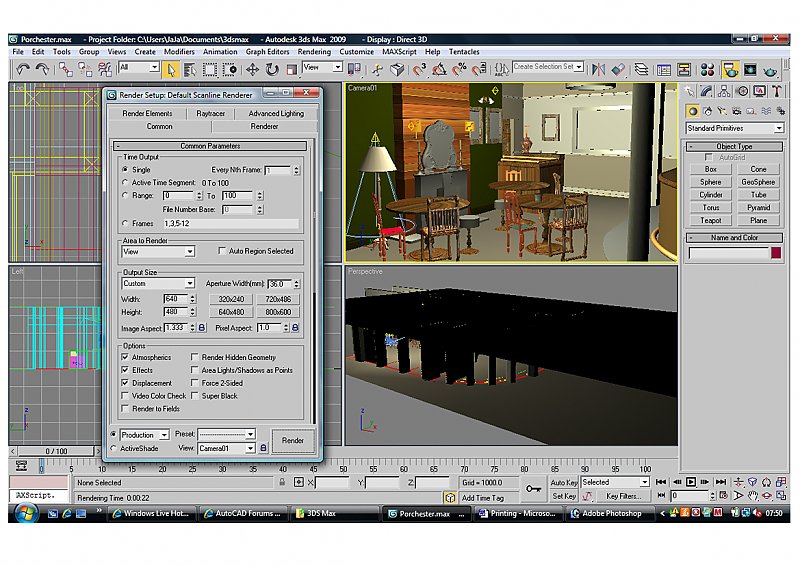Click the Undo arrow icon

(x=22, y=69)
